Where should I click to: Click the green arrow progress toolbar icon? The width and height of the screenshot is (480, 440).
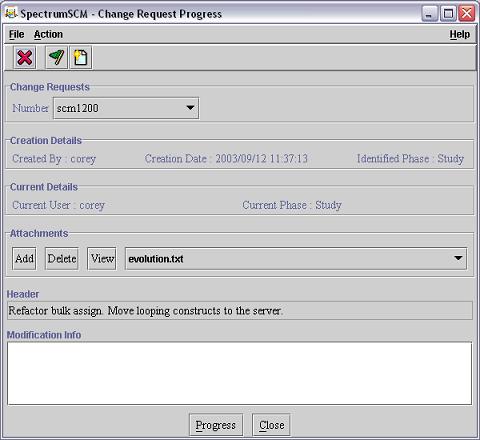click(56, 58)
